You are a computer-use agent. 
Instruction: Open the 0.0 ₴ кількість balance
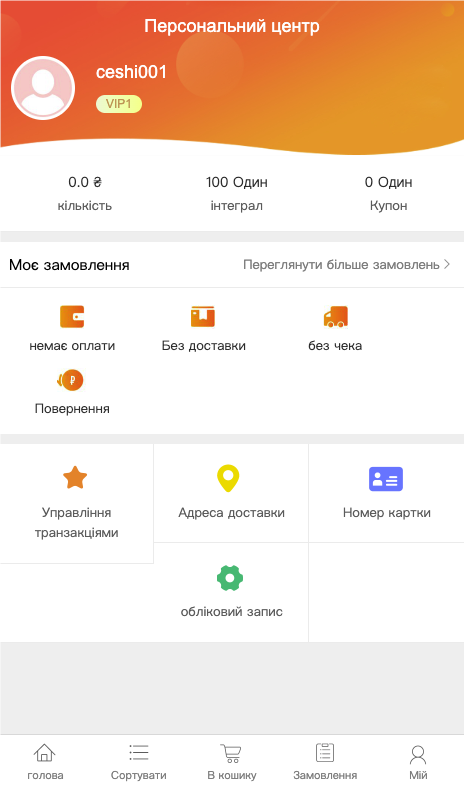pyautogui.click(x=85, y=193)
